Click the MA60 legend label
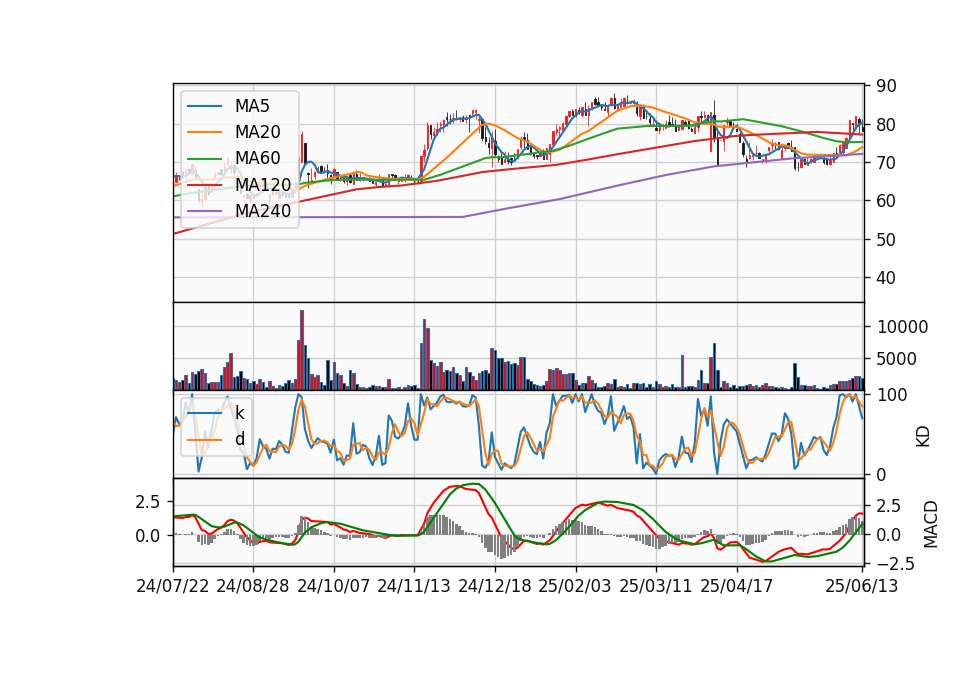960x690 pixels. click(x=257, y=158)
